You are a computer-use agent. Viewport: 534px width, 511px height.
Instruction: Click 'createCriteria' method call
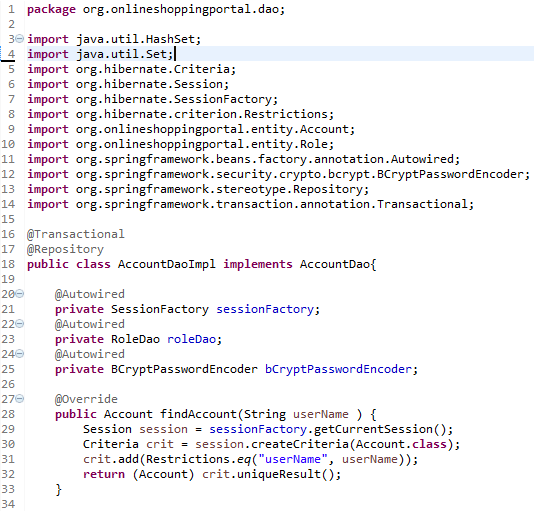point(300,444)
